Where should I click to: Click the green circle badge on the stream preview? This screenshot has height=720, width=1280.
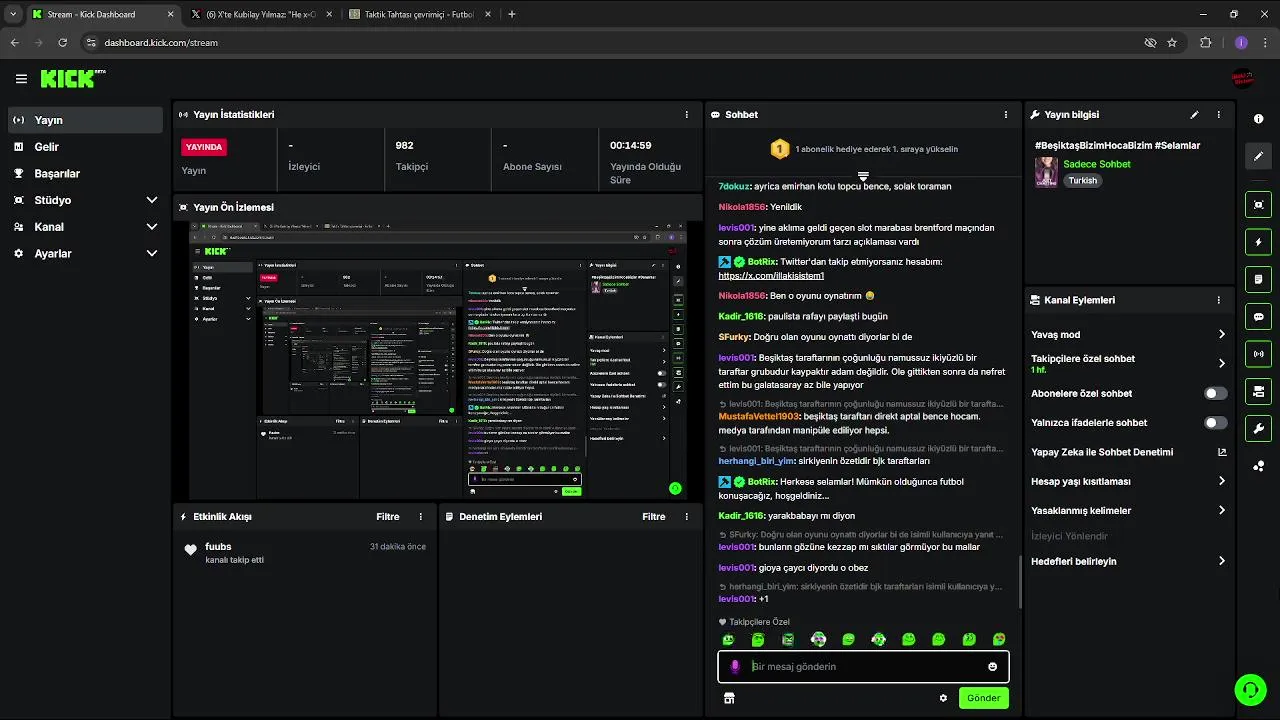pyautogui.click(x=675, y=489)
